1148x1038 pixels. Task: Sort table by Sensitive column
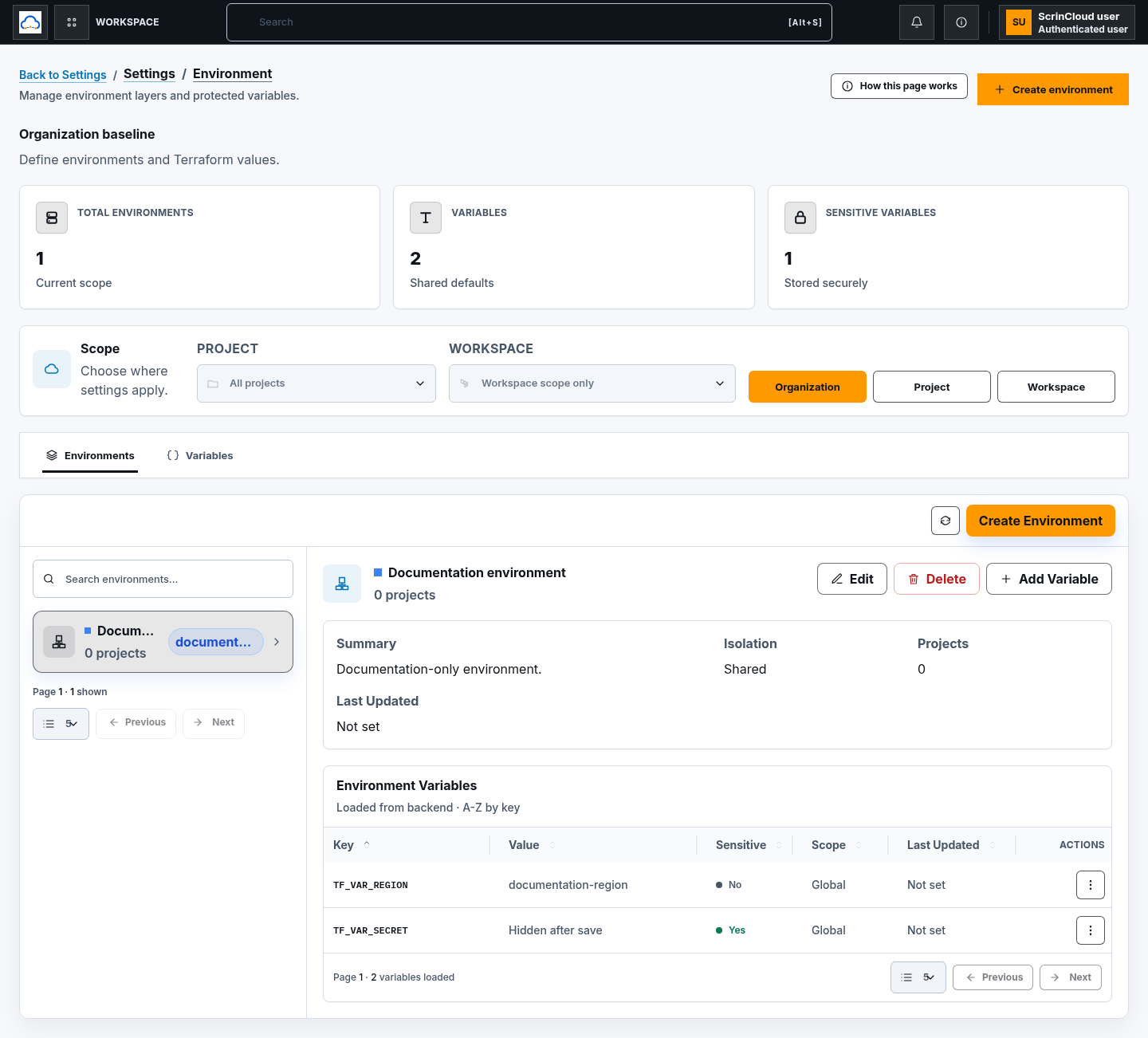[779, 845]
